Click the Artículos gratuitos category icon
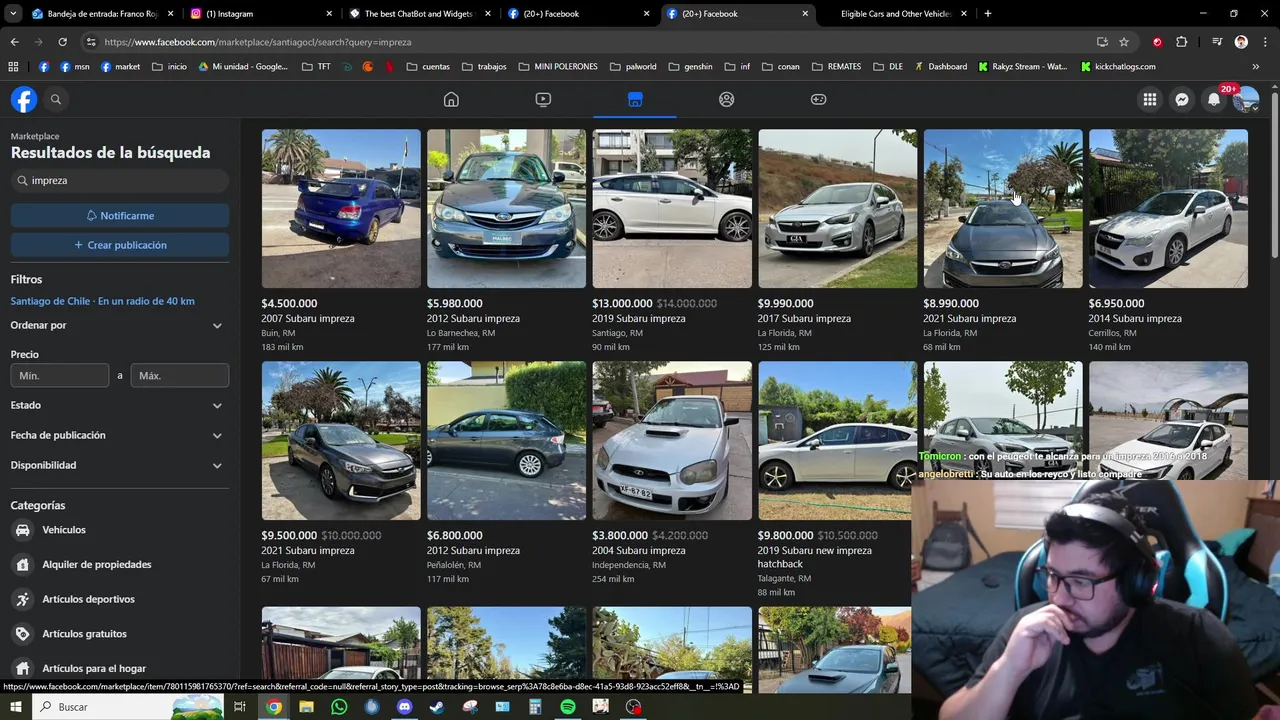1280x720 pixels. [x=22, y=634]
